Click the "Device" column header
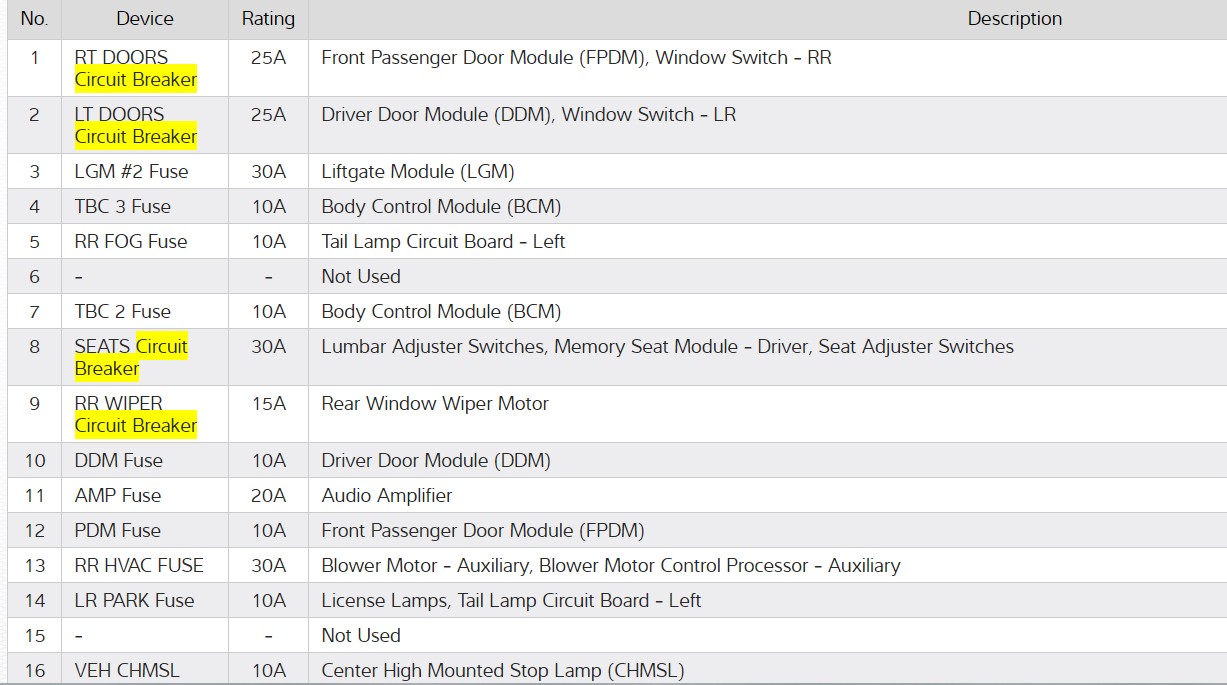 144,19
